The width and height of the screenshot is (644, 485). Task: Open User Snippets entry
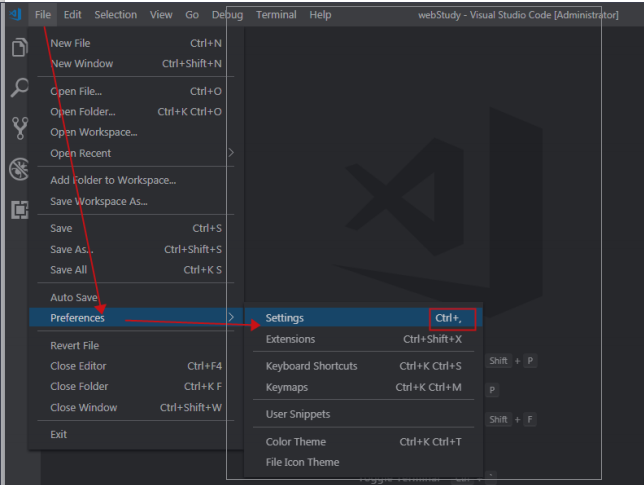(x=363, y=414)
